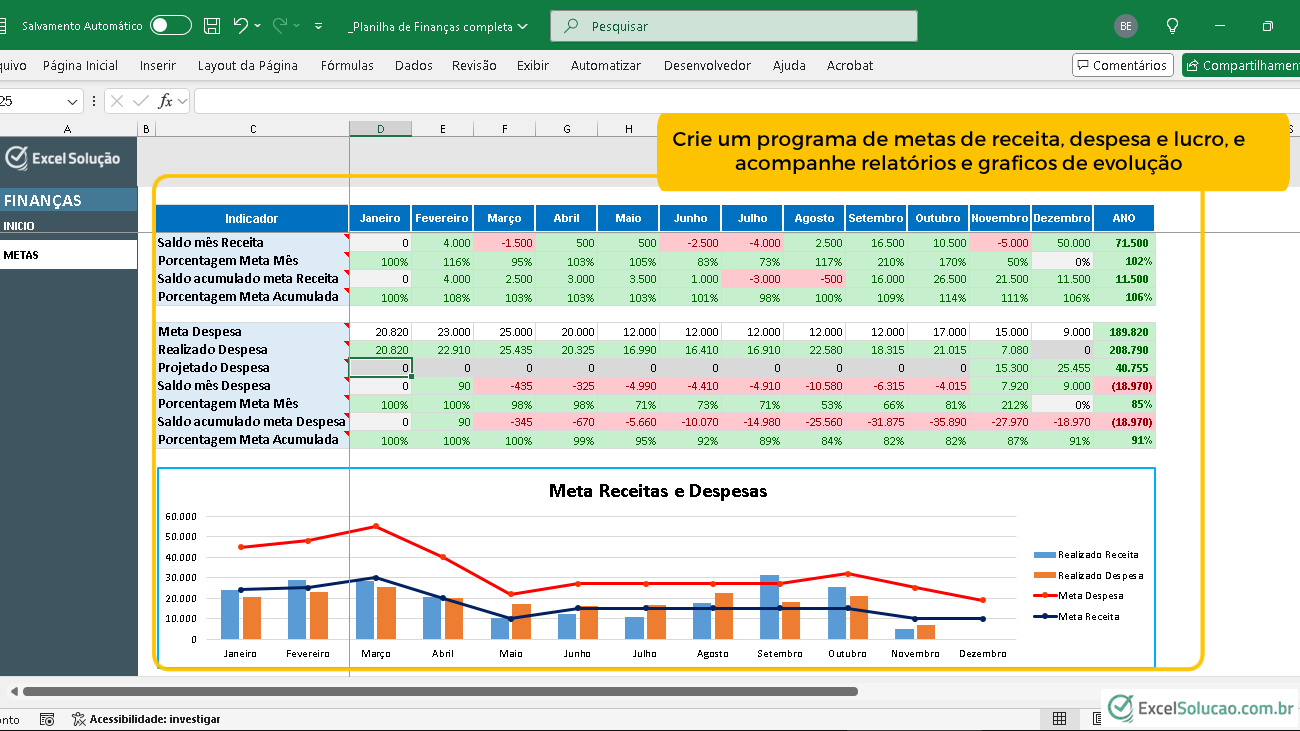Click the Pesquisar search box
Viewport: 1300px width, 731px height.
pyautogui.click(x=734, y=26)
